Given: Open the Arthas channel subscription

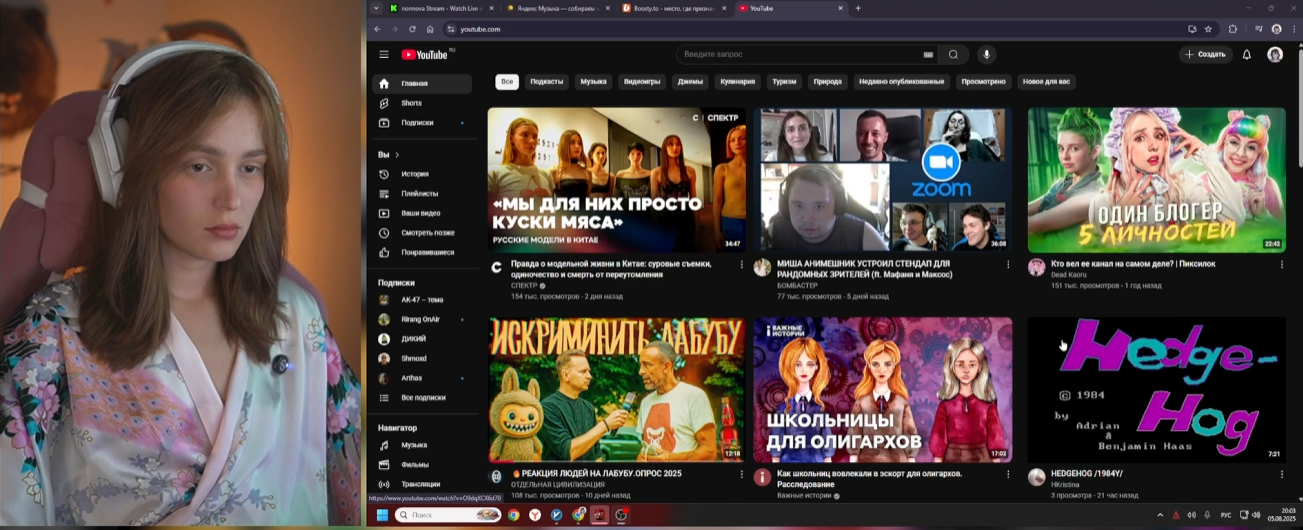Looking at the screenshot, I should [x=422, y=378].
